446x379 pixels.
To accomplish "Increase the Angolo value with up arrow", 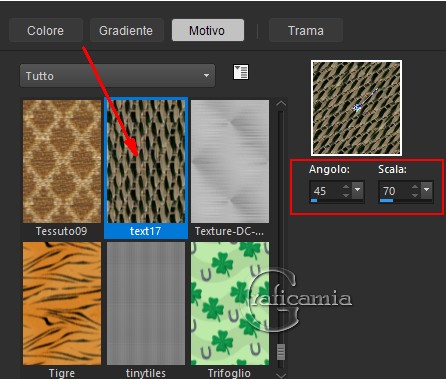I will coord(346,187).
